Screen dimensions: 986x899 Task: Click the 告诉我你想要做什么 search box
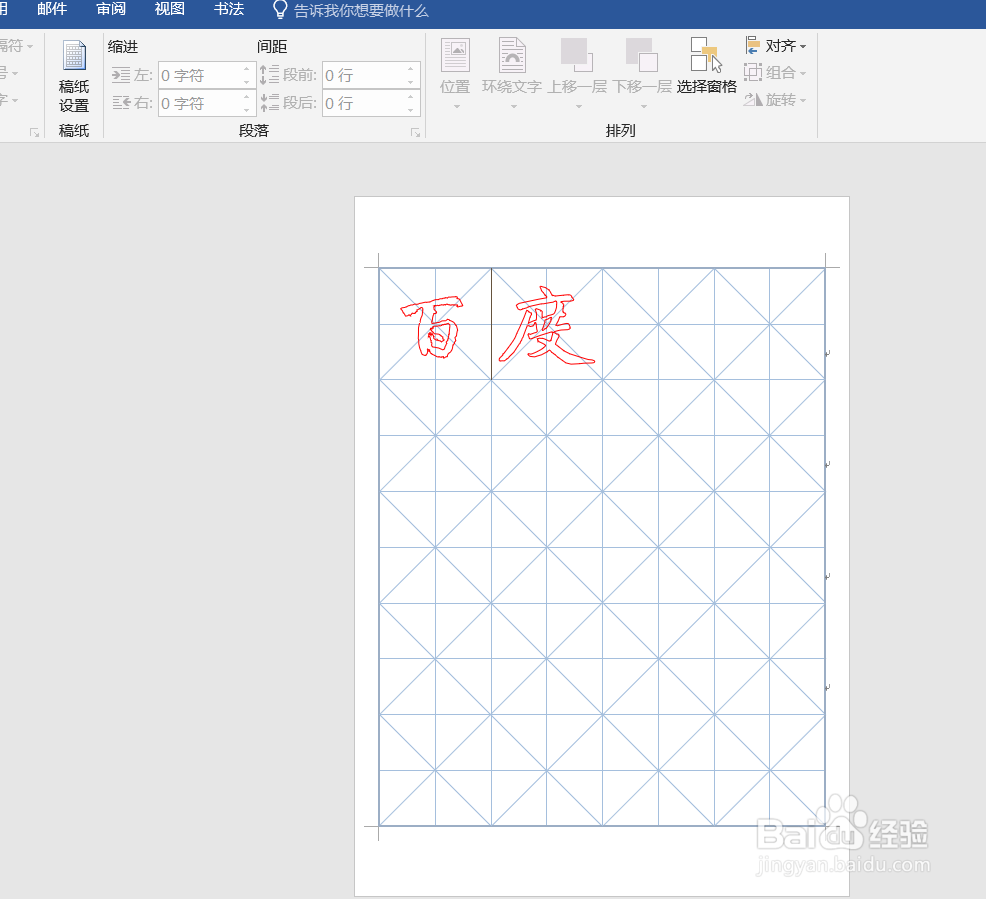[361, 11]
